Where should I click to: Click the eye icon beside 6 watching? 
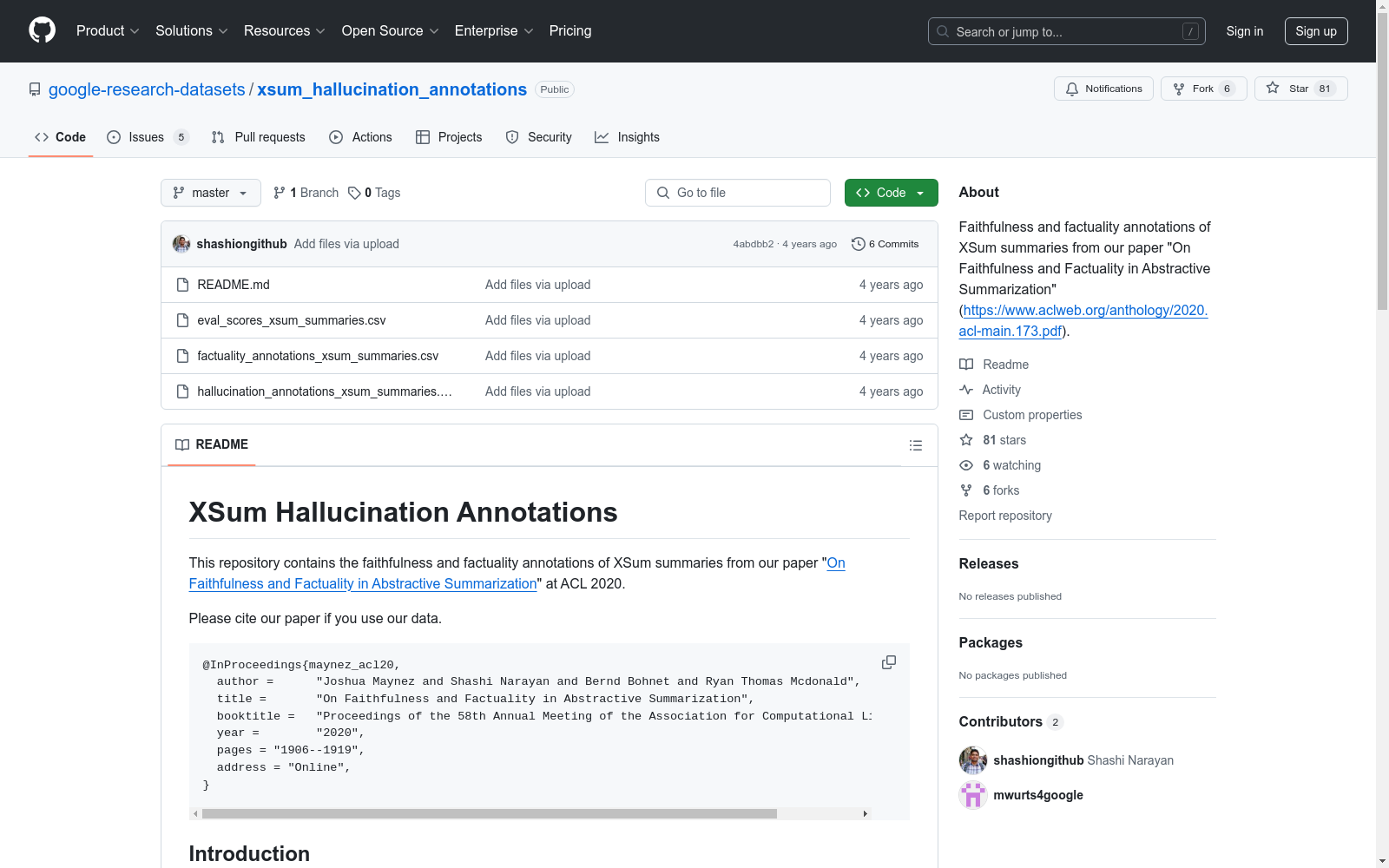coord(966,465)
